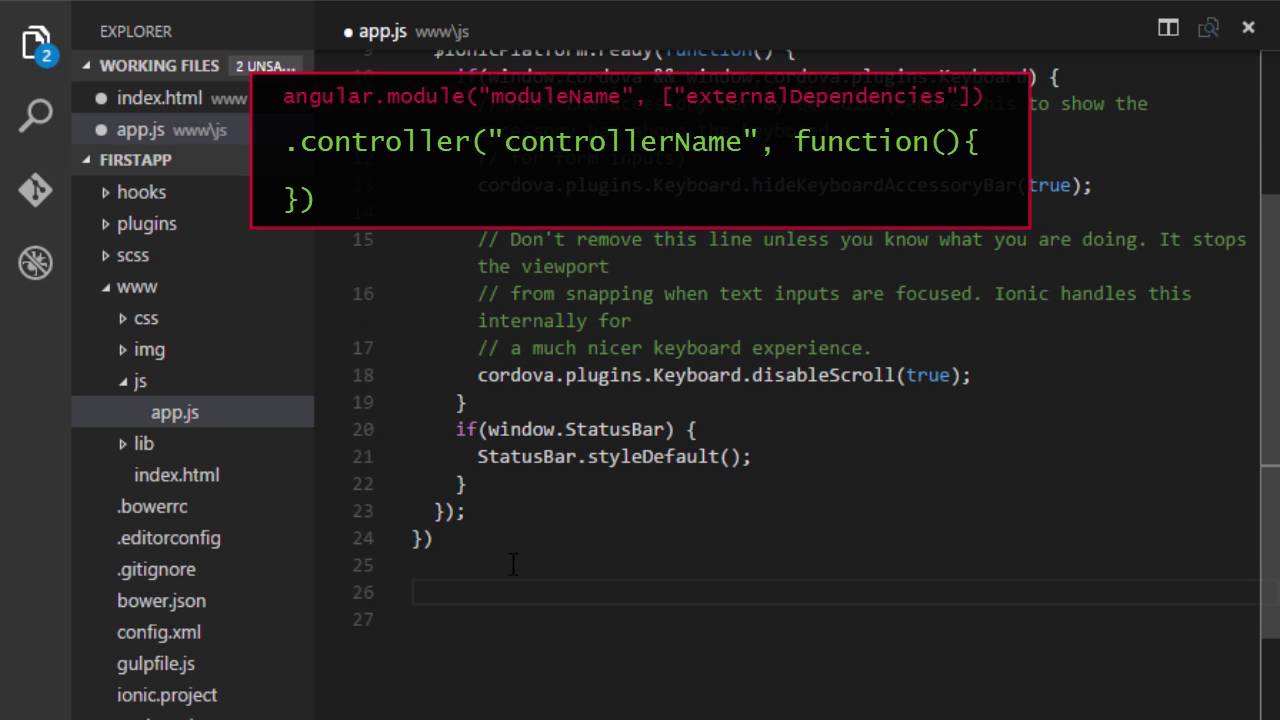Open the gulpfile.js file
The width and height of the screenshot is (1280, 720).
(156, 664)
